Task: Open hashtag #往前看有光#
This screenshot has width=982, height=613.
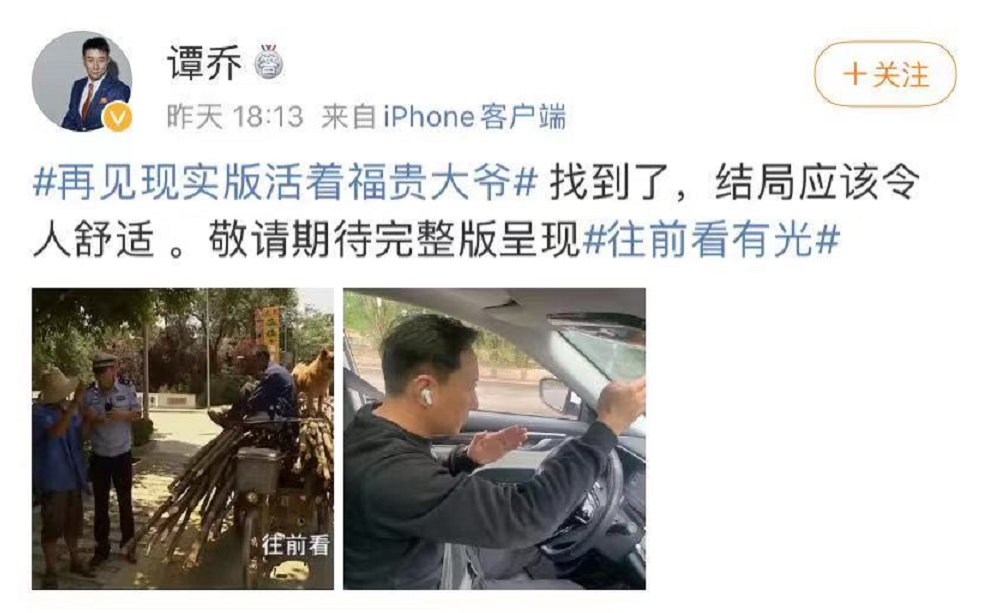Action: tap(711, 240)
